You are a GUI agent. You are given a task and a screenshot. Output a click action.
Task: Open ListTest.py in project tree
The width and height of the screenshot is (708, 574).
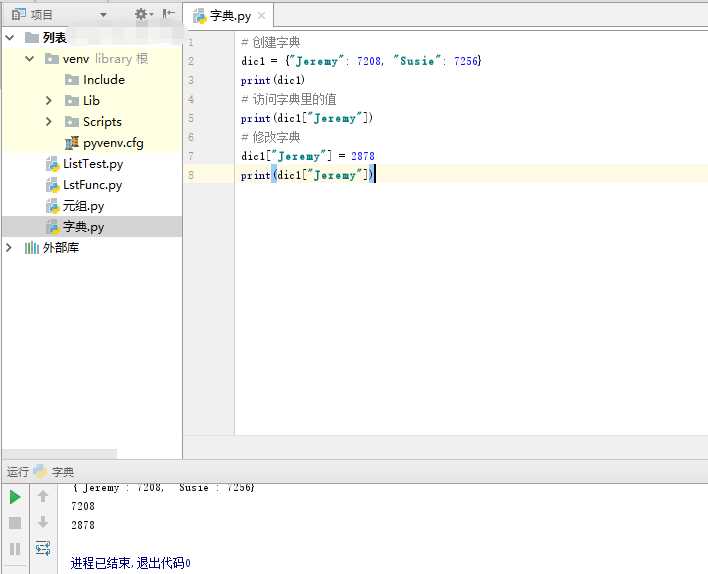point(93,163)
